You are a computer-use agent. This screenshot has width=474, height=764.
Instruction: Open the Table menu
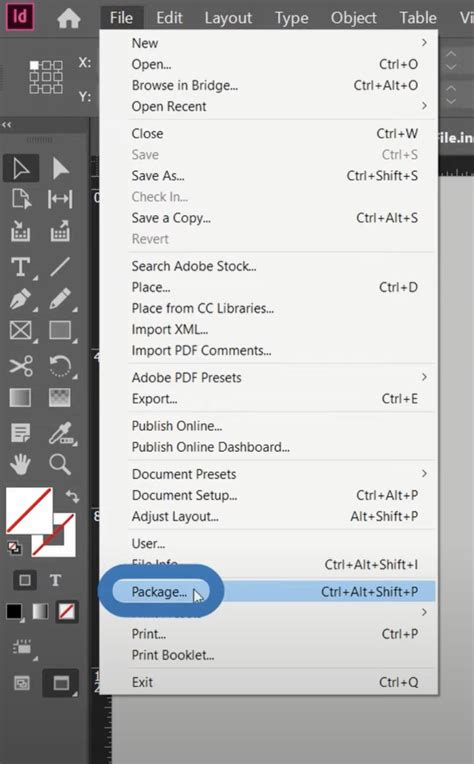[x=418, y=18]
